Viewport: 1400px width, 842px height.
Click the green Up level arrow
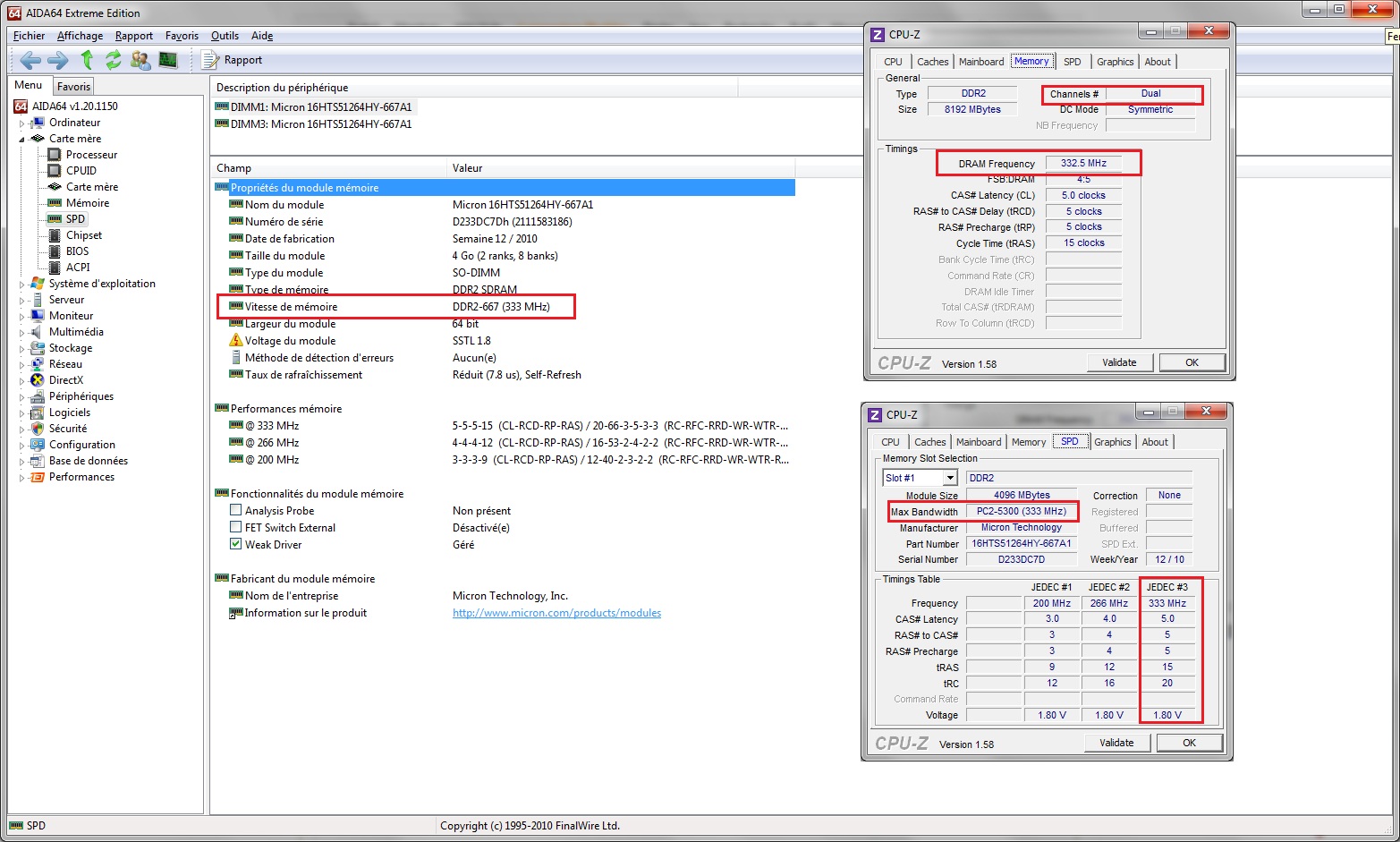(87, 60)
